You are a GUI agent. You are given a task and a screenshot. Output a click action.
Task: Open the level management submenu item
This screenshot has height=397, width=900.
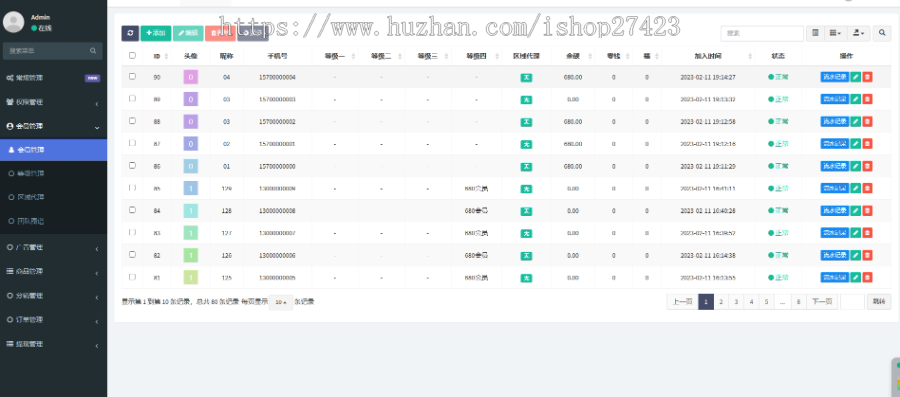click(x=53, y=173)
